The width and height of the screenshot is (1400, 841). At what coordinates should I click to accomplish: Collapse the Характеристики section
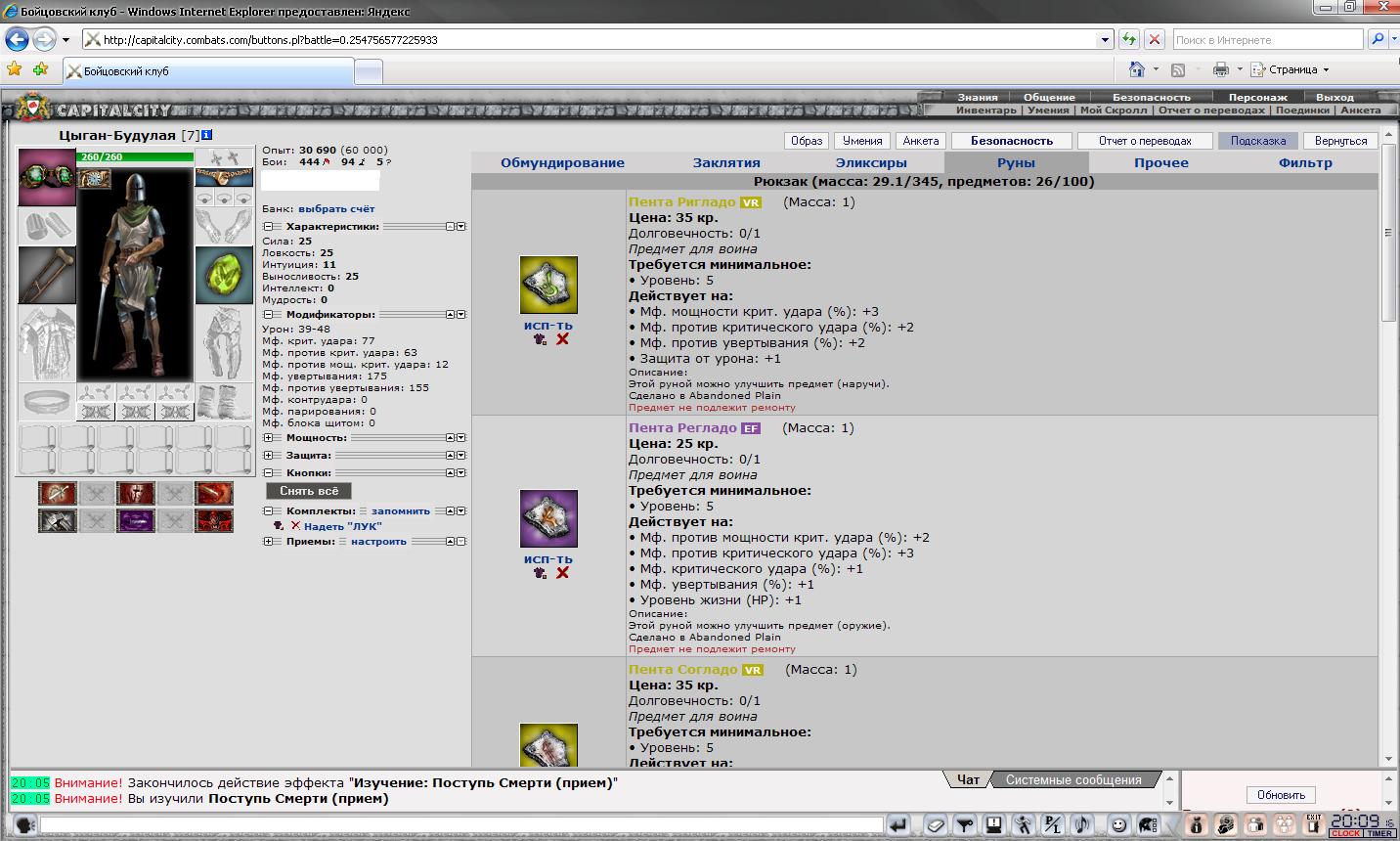(268, 227)
